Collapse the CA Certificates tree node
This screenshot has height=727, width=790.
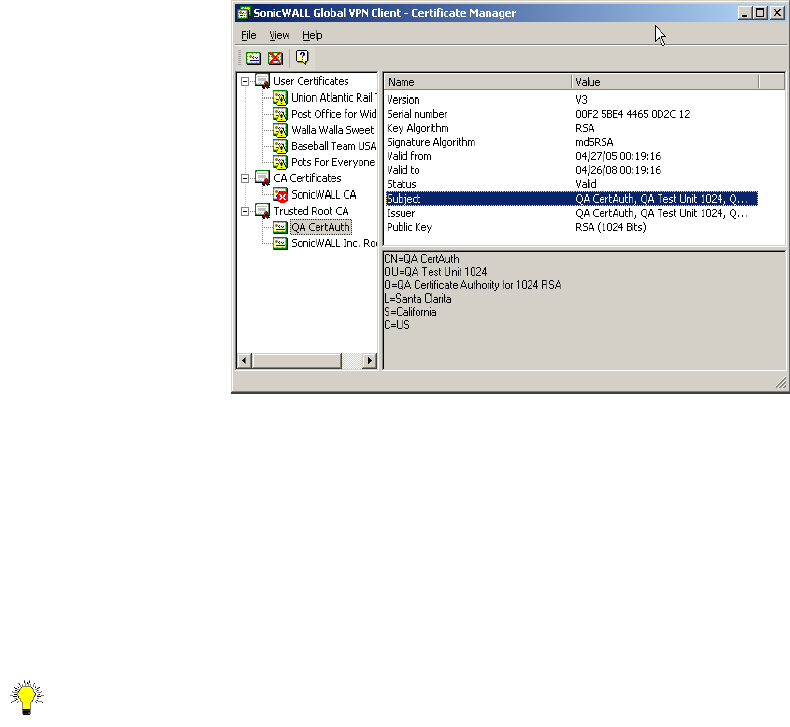[x=245, y=178]
